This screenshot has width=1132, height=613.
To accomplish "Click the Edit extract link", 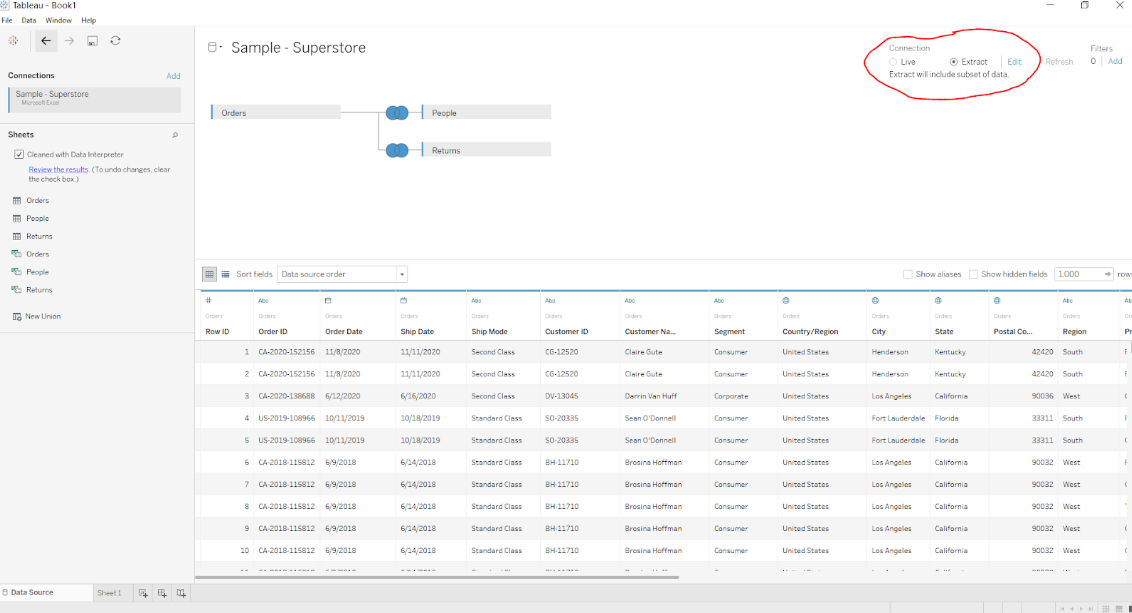I will tap(1014, 62).
